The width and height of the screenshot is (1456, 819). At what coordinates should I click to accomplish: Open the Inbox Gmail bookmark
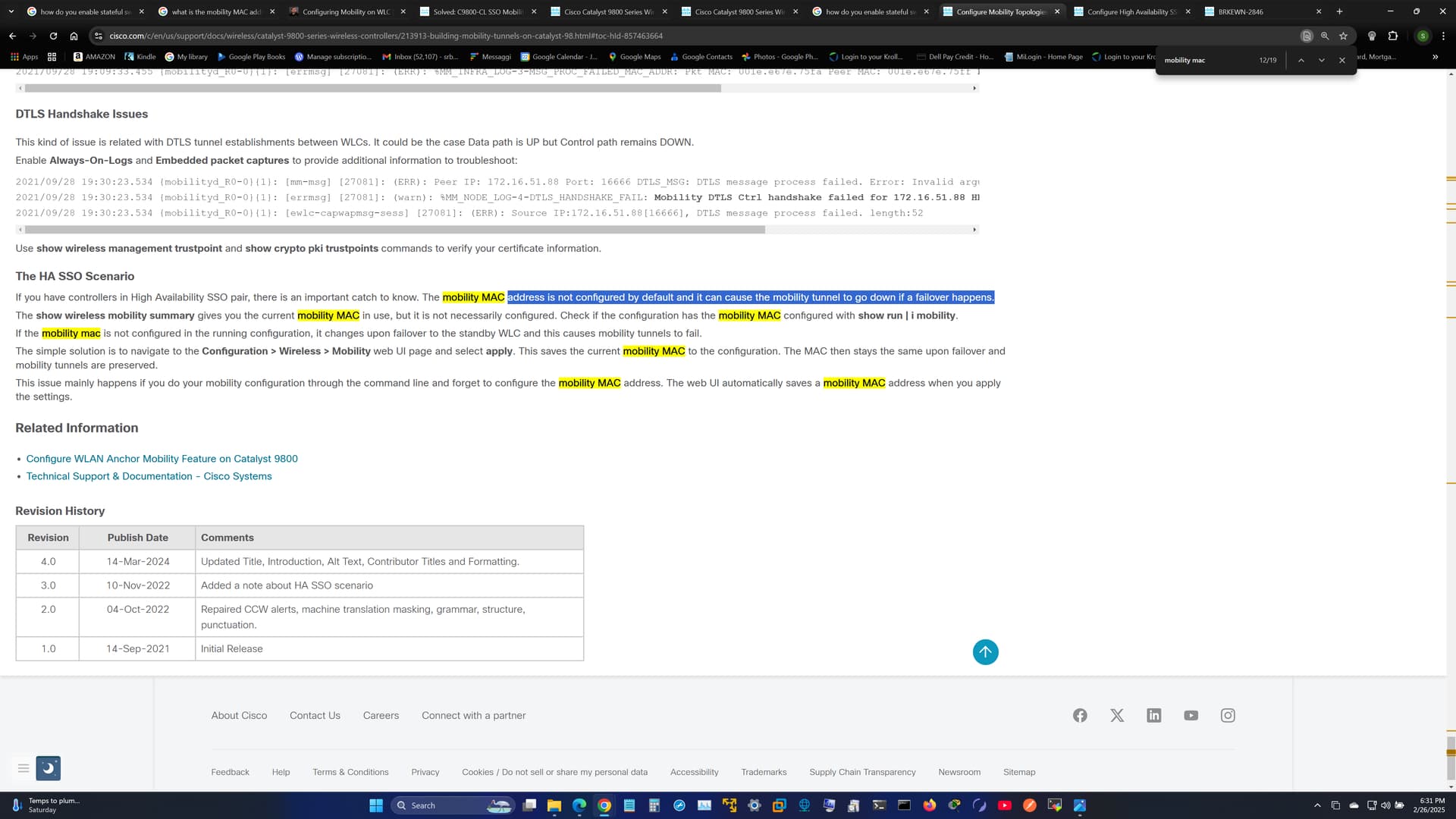point(419,57)
